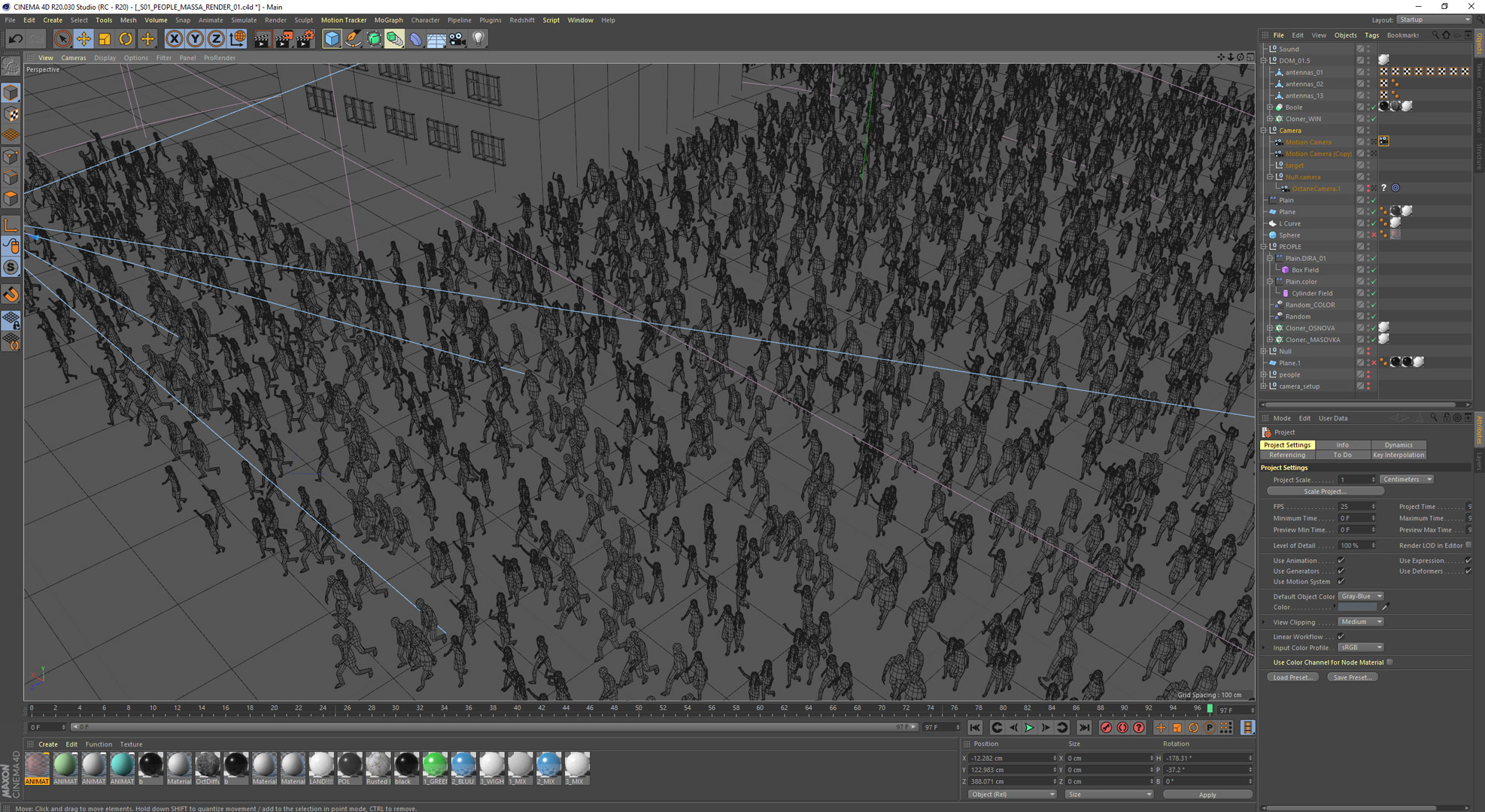1485x812 pixels.
Task: Open the Render to Picture Viewer icon
Action: point(284,39)
